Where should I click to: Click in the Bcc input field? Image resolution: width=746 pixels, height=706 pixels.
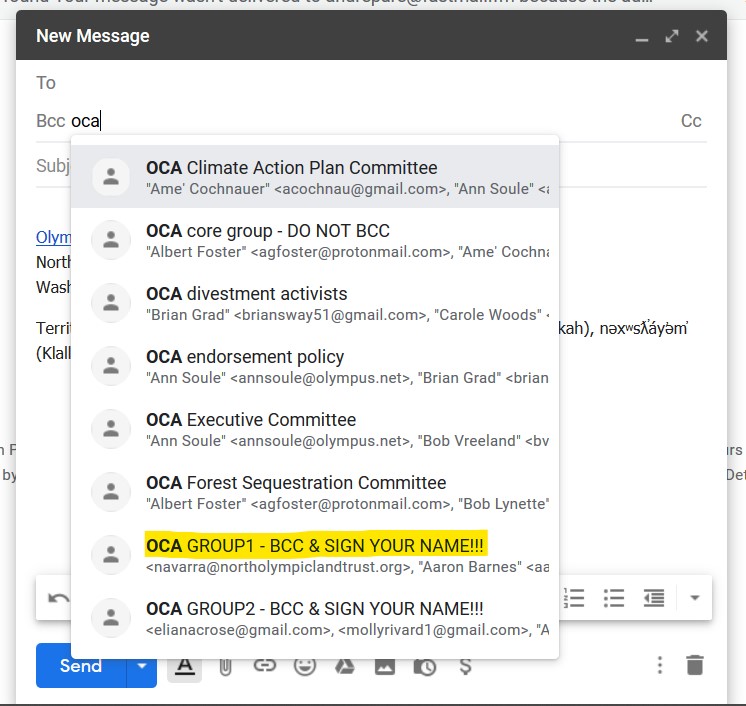pyautogui.click(x=380, y=121)
